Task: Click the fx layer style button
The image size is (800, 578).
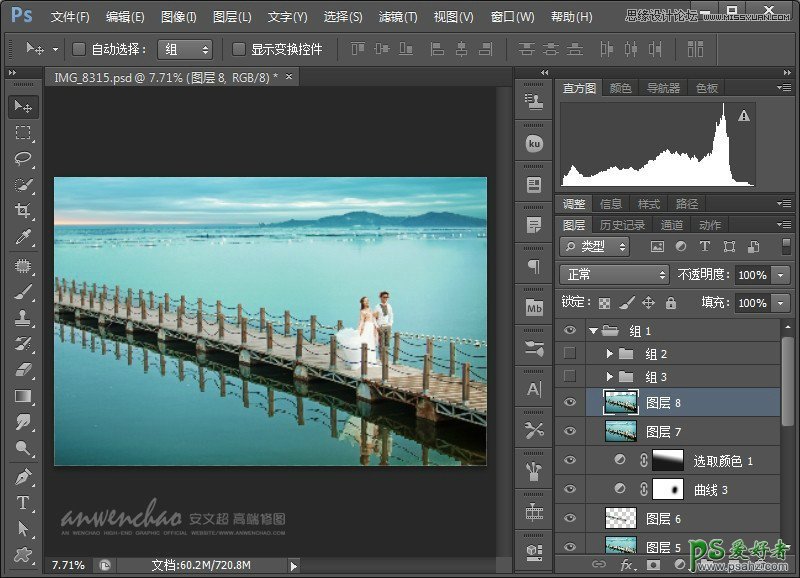Action: pos(627,565)
